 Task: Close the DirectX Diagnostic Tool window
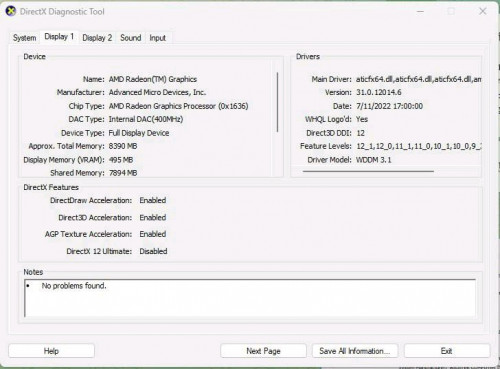click(483, 11)
